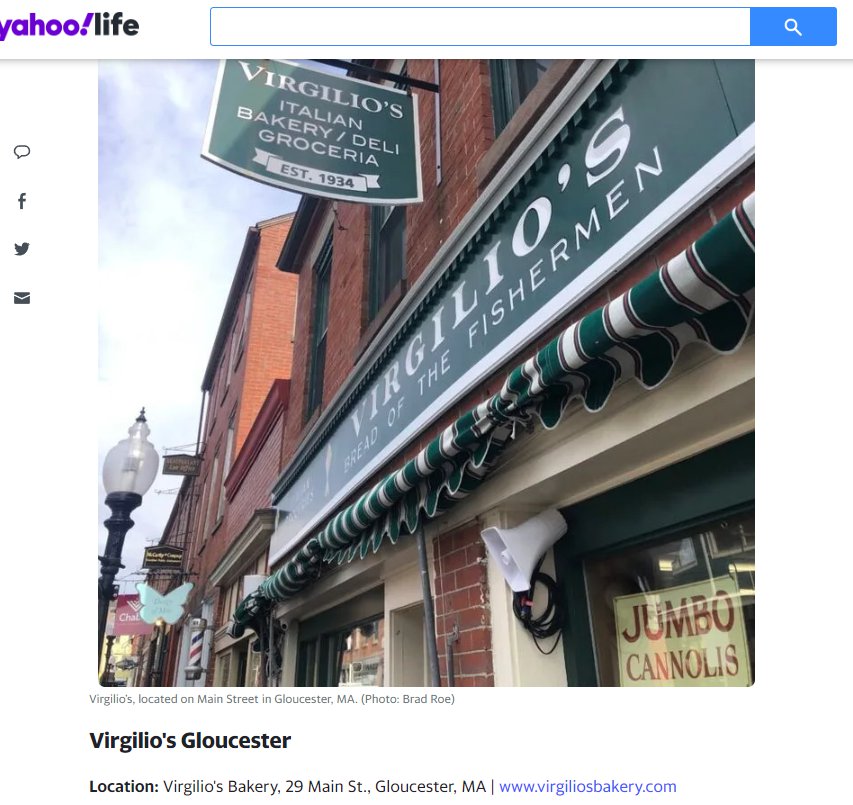Click the white street lamp globe

[x=130, y=456]
